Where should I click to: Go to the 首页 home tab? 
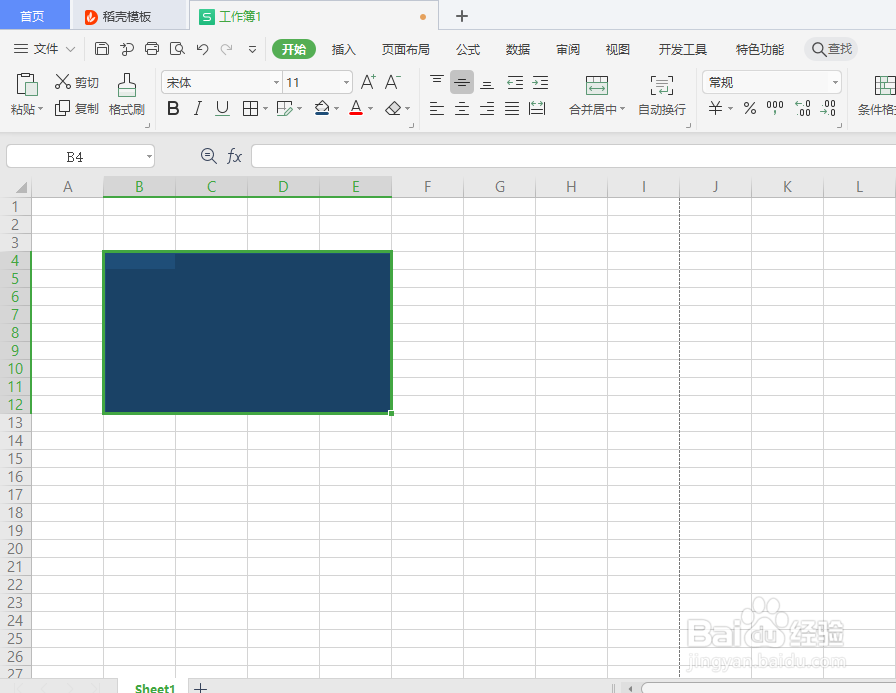(33, 16)
